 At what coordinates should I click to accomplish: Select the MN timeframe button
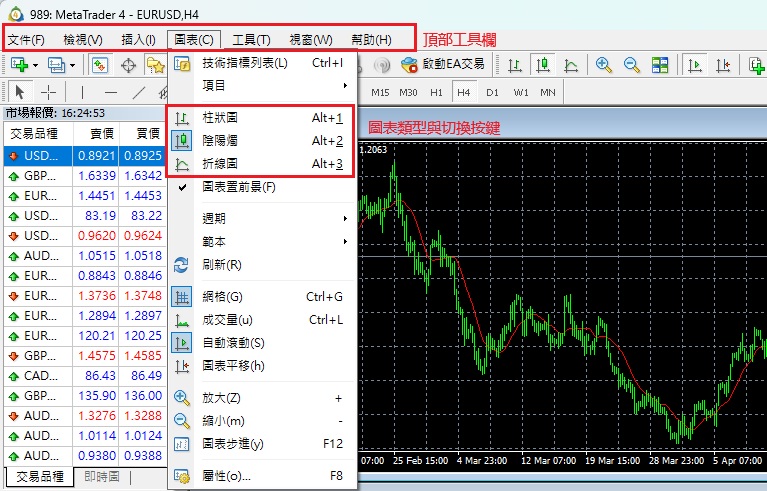(548, 92)
